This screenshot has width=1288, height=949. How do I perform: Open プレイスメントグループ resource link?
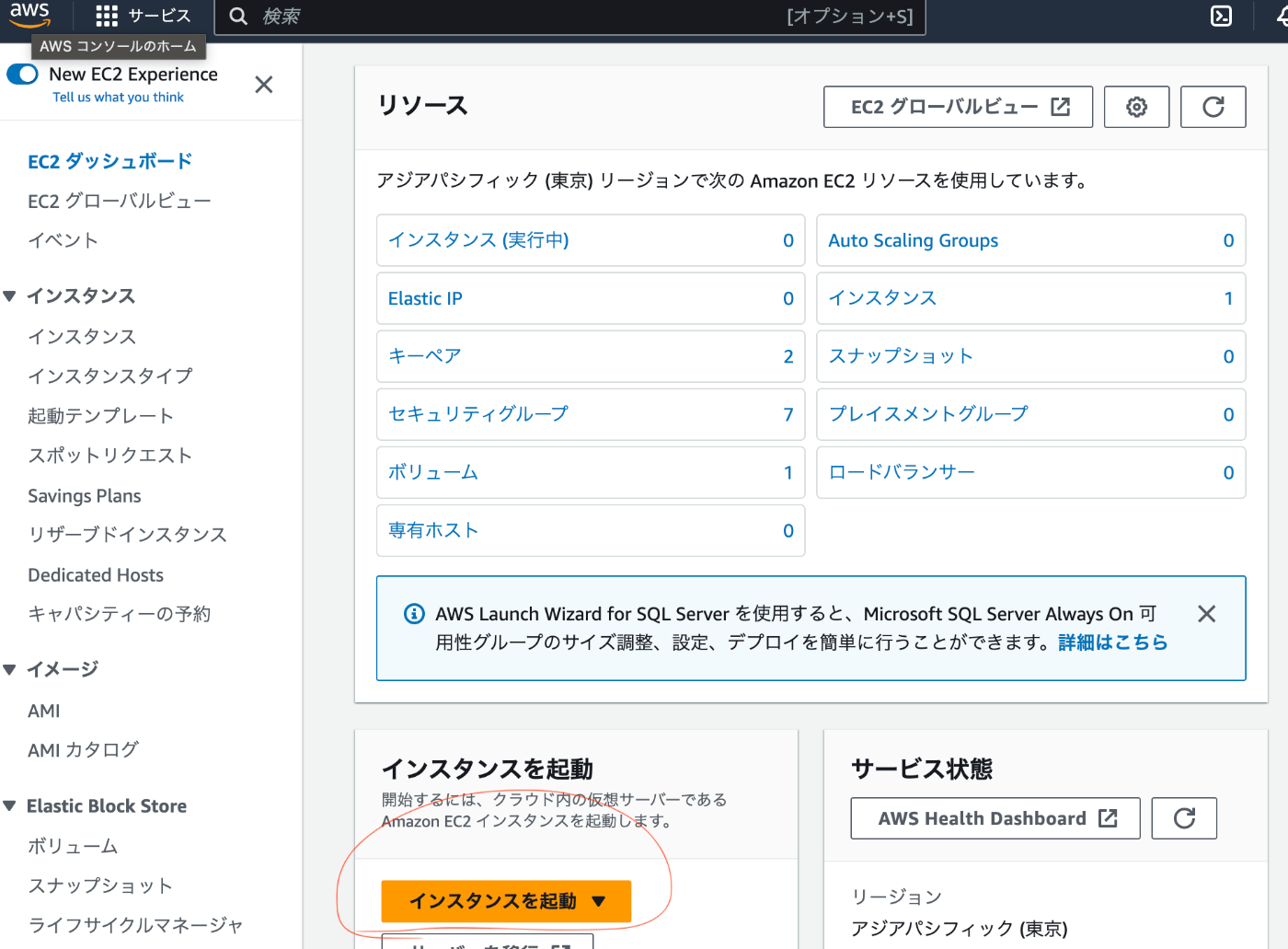928,414
